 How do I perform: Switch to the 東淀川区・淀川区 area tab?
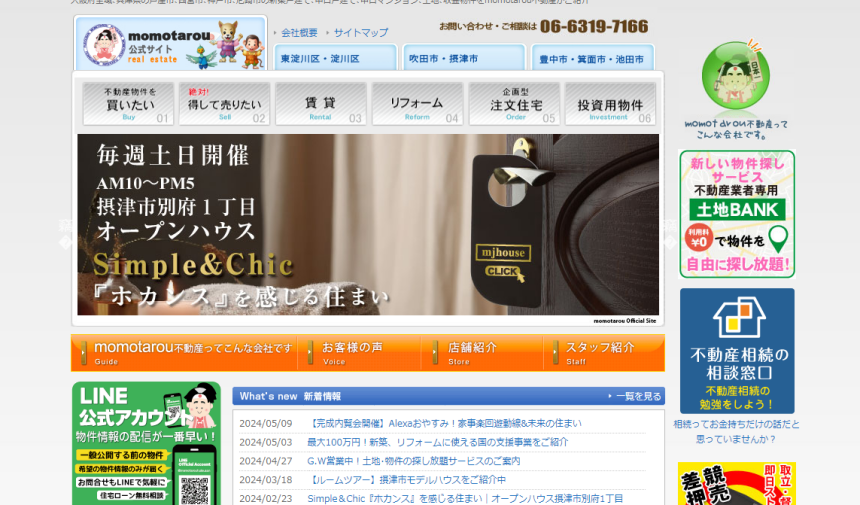click(335, 59)
